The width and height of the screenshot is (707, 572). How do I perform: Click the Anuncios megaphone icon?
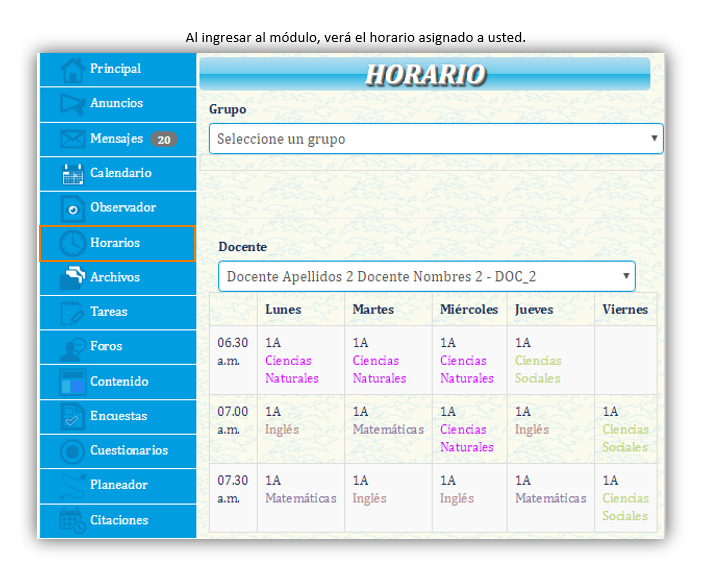pyautogui.click(x=72, y=105)
